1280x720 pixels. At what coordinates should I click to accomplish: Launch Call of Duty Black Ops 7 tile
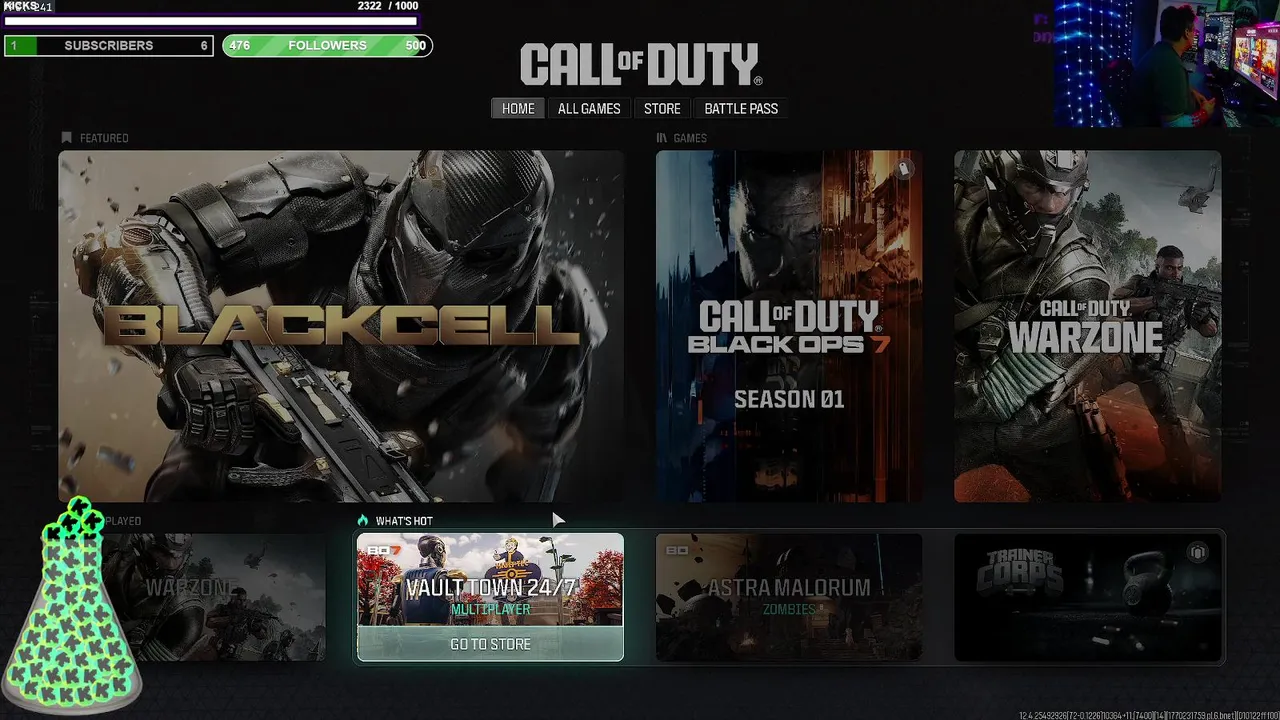(789, 326)
